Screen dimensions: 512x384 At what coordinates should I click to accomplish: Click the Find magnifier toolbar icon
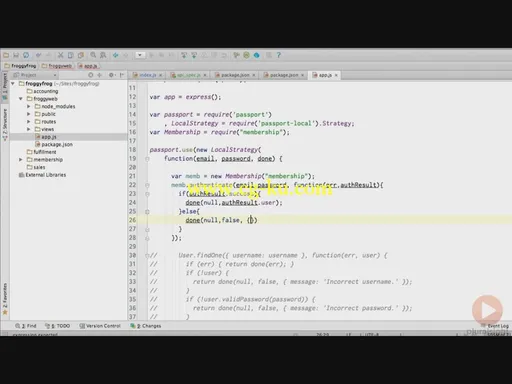(93, 55)
